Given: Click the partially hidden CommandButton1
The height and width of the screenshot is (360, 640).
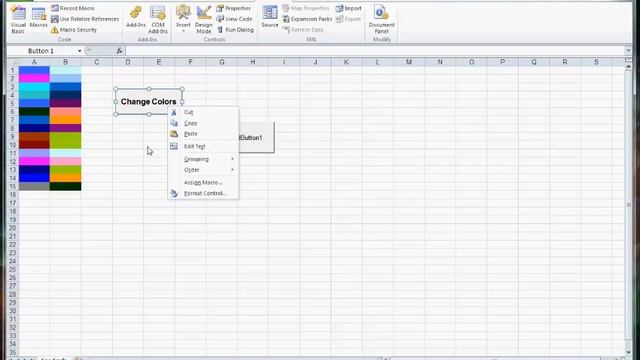Looking at the screenshot, I should [x=256, y=138].
